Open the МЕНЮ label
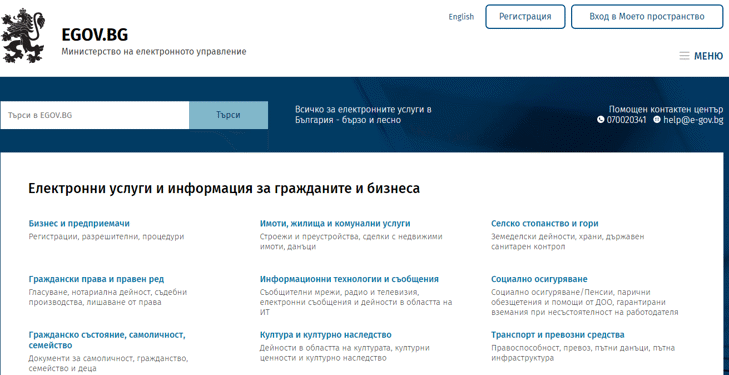Image resolution: width=729 pixels, height=375 pixels. pyautogui.click(x=709, y=56)
